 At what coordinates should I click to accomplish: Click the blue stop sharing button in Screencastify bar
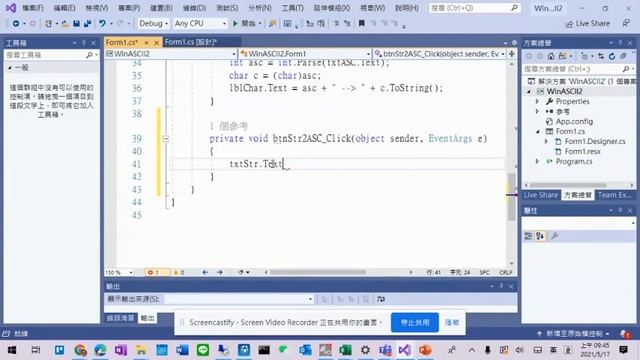pyautogui.click(x=415, y=322)
